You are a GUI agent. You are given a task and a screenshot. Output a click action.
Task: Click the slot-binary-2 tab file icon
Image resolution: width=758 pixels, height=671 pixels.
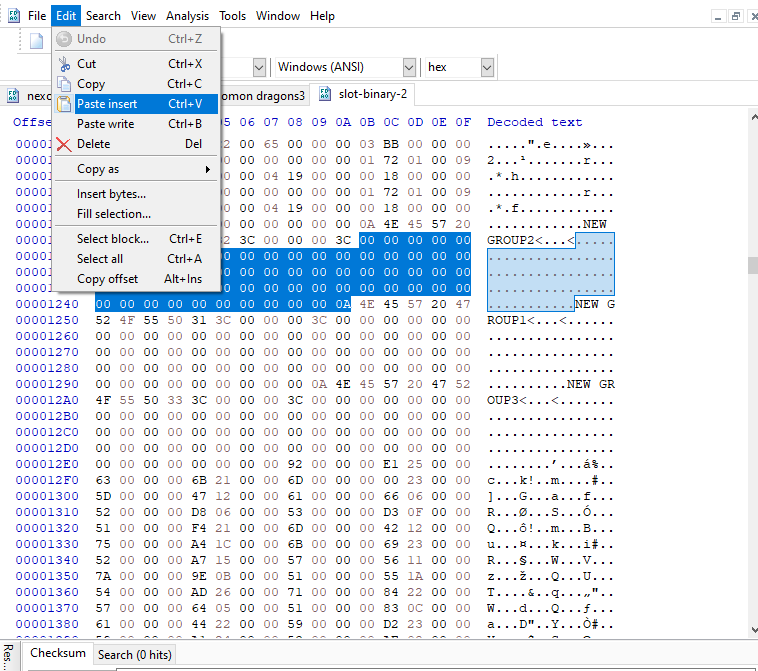click(325, 94)
